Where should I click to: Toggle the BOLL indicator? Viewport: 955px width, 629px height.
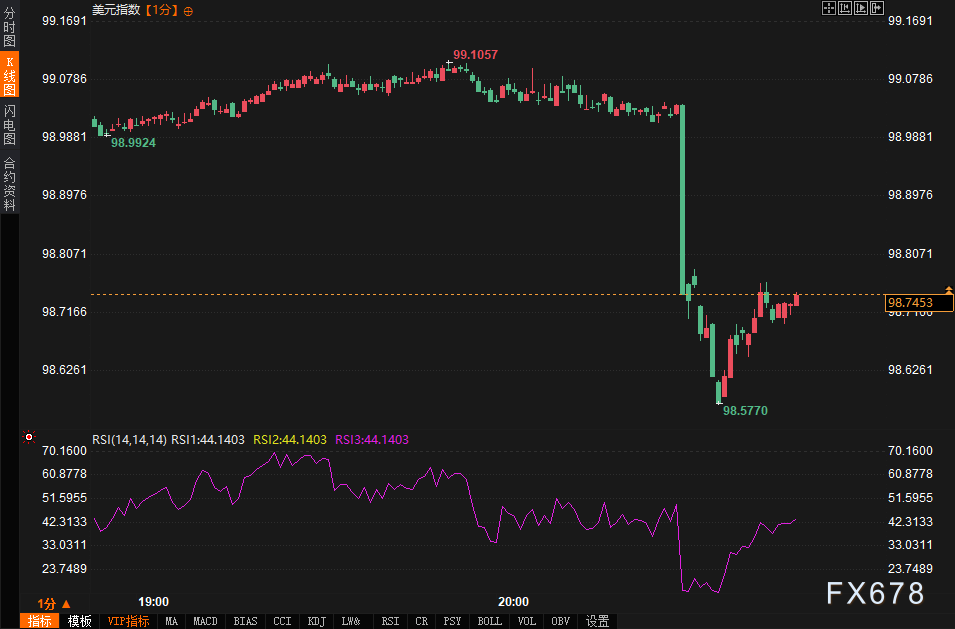click(x=489, y=621)
